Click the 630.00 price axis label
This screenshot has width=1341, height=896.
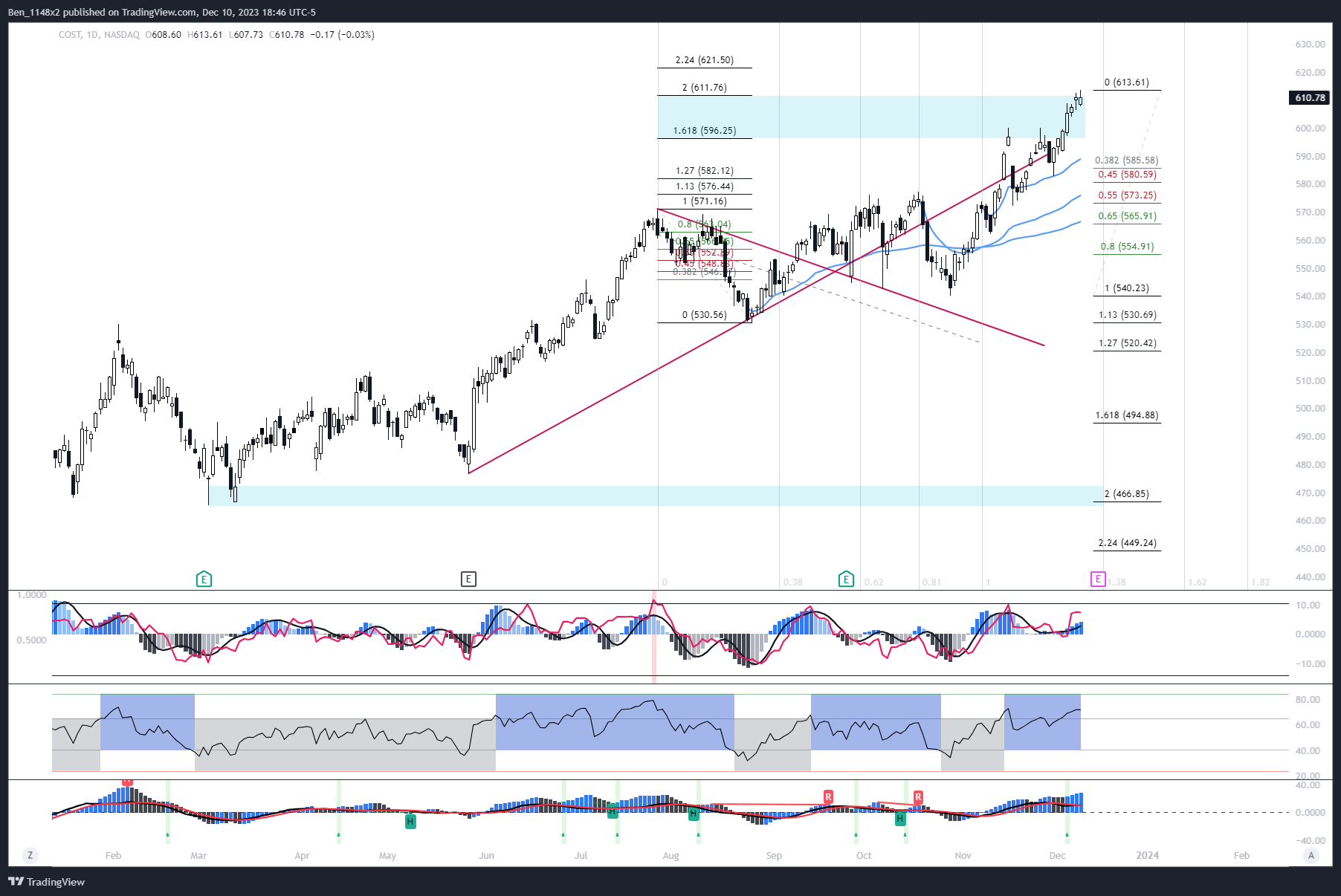(1310, 45)
